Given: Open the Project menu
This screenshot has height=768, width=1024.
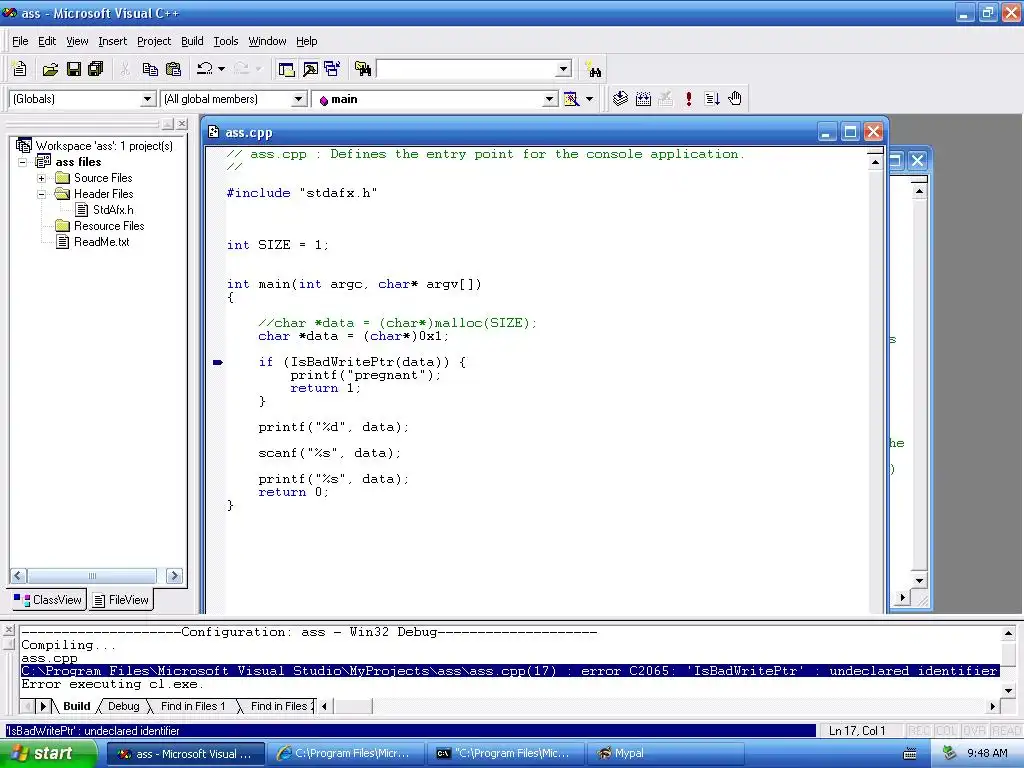Looking at the screenshot, I should point(154,41).
